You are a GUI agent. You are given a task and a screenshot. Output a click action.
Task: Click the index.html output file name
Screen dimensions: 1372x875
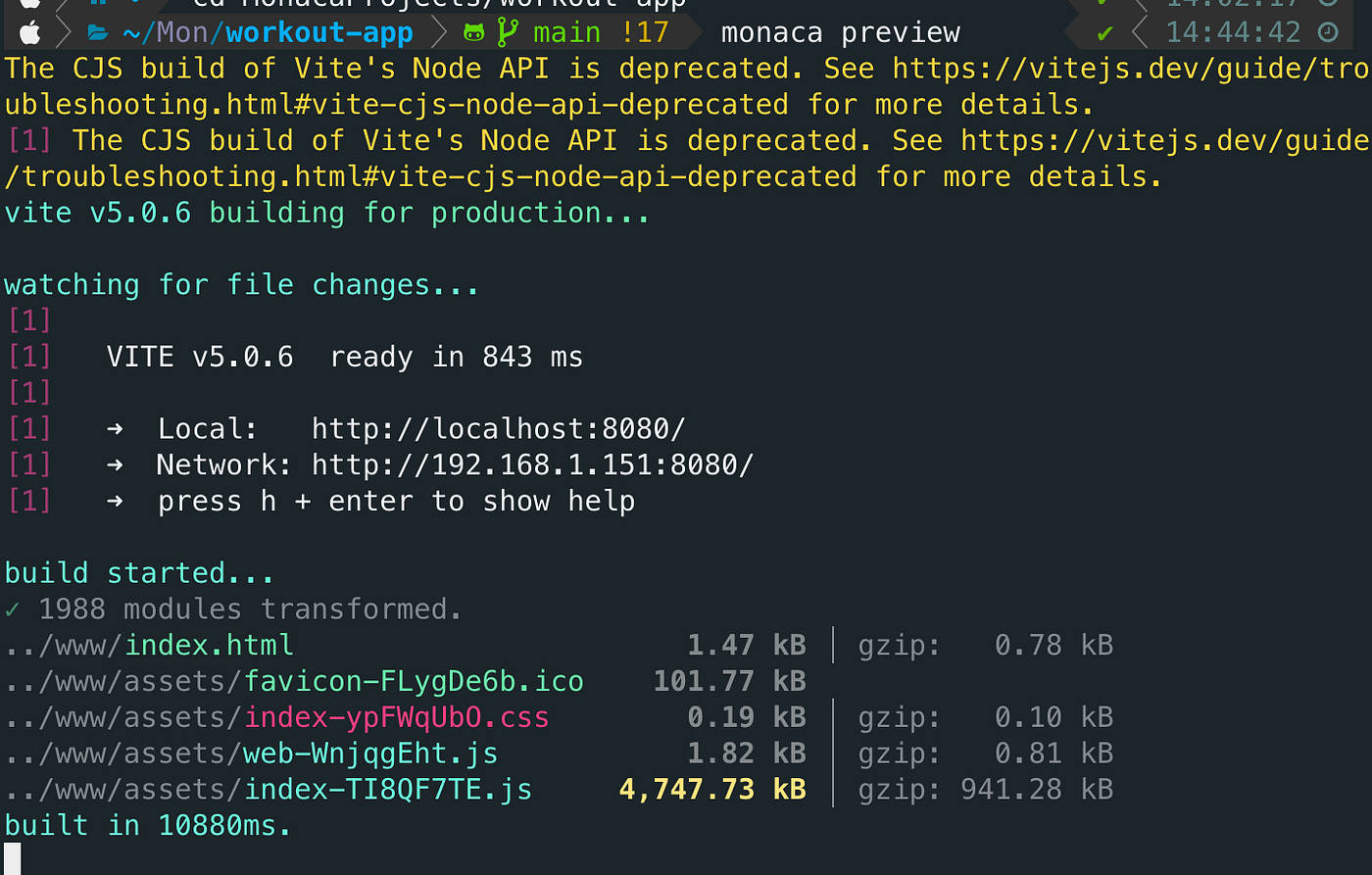(x=210, y=645)
